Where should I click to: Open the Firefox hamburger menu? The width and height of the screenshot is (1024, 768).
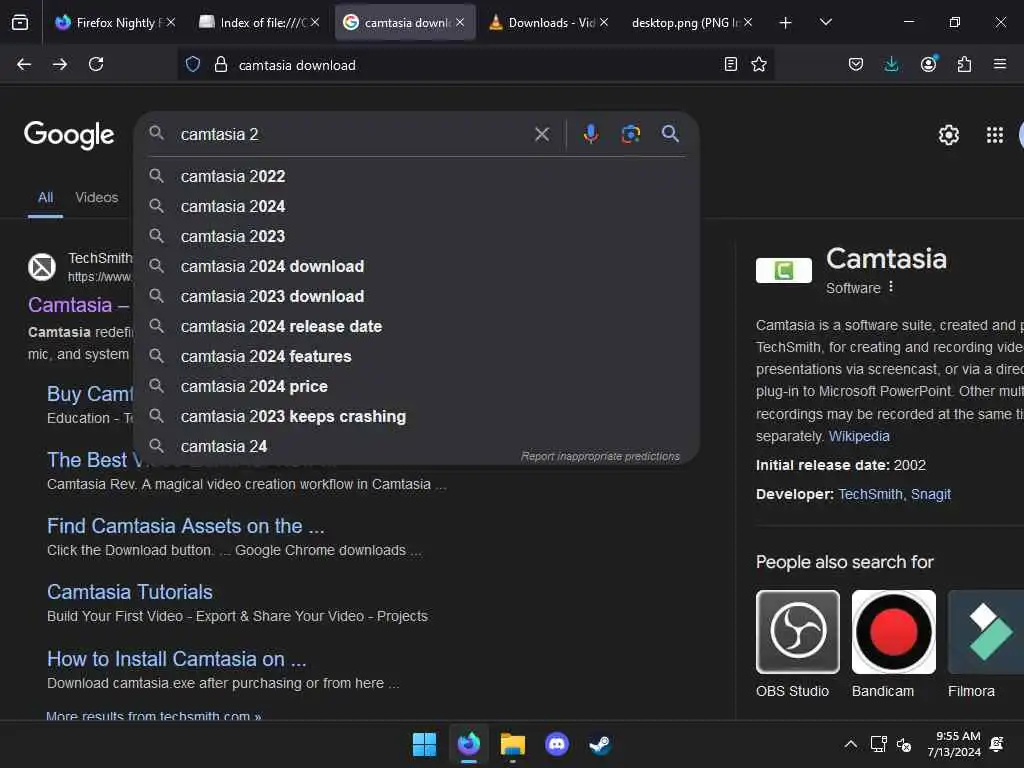1000,64
